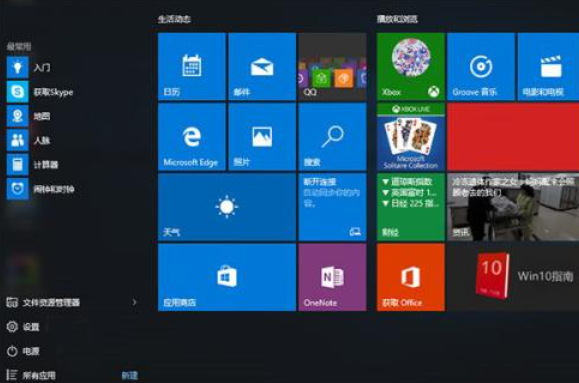
Task: Open the Win10指南 tile
Action: point(513,277)
